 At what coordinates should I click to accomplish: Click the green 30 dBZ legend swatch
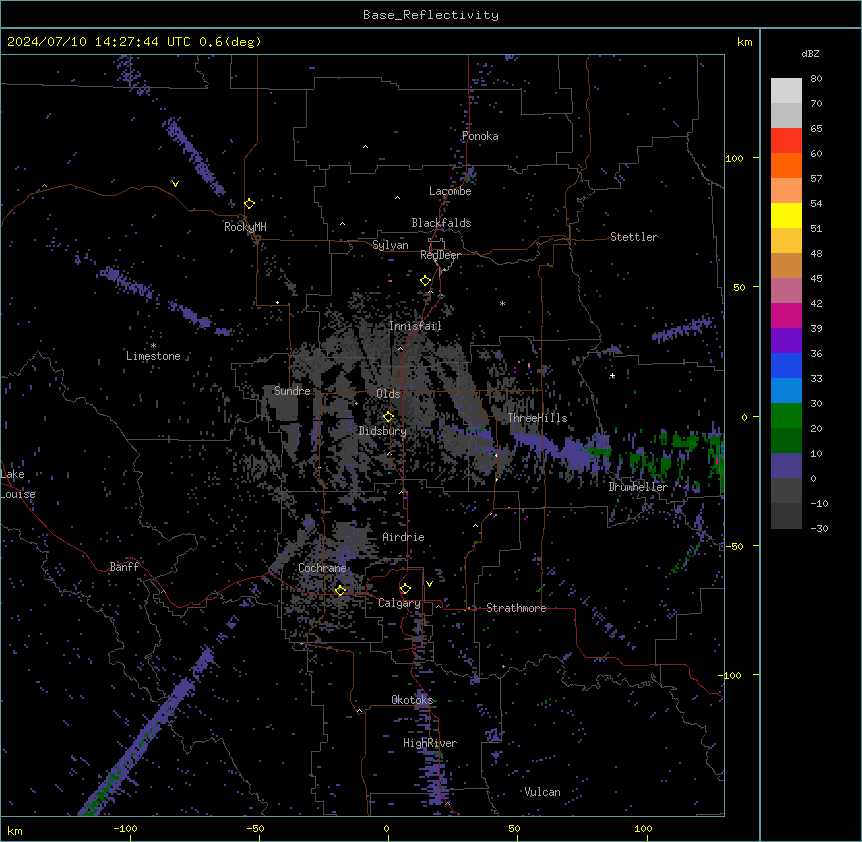click(786, 416)
